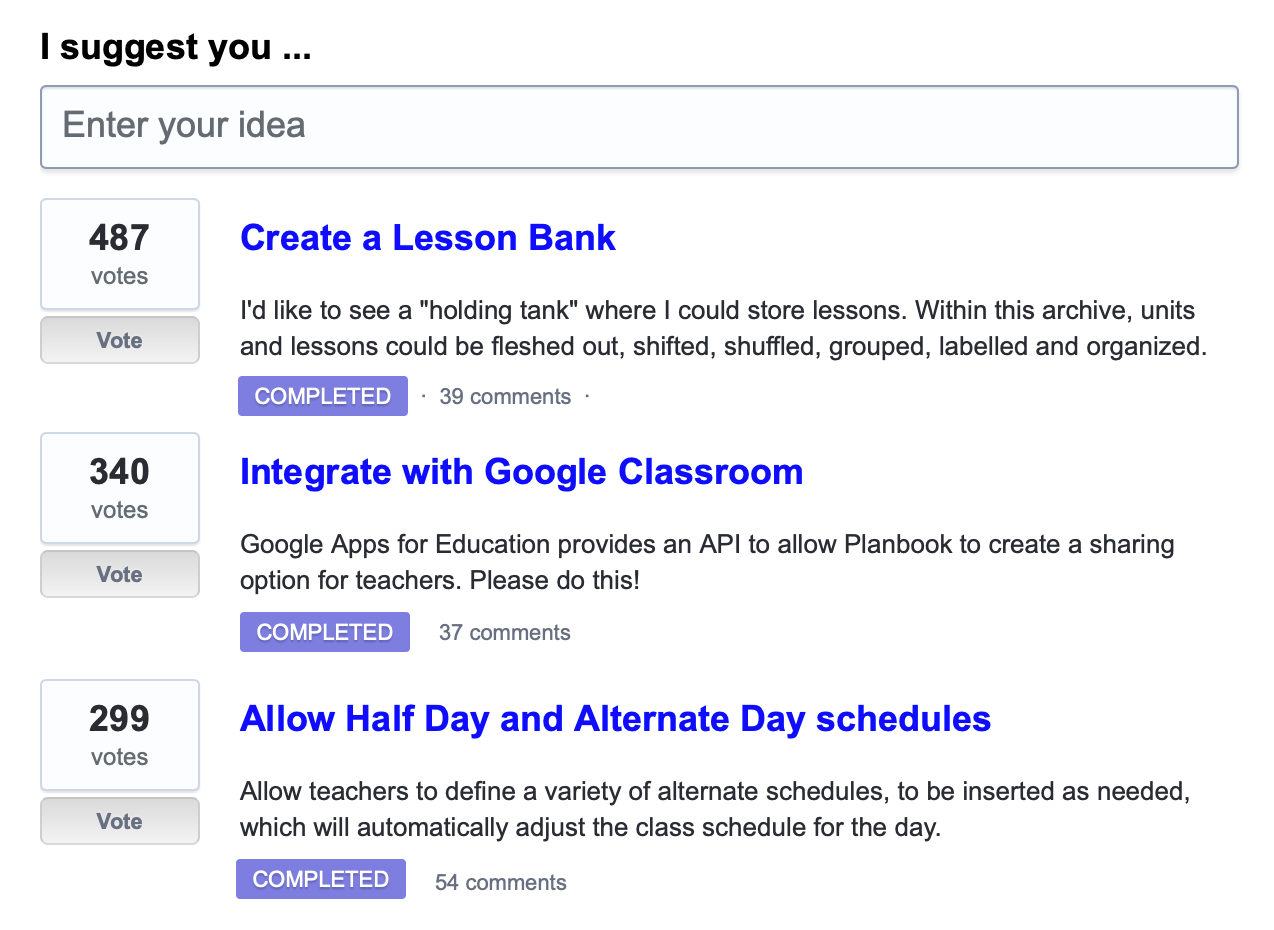
Task: Vote for Allow Half Day and Alternate Day schedules
Action: click(x=119, y=821)
